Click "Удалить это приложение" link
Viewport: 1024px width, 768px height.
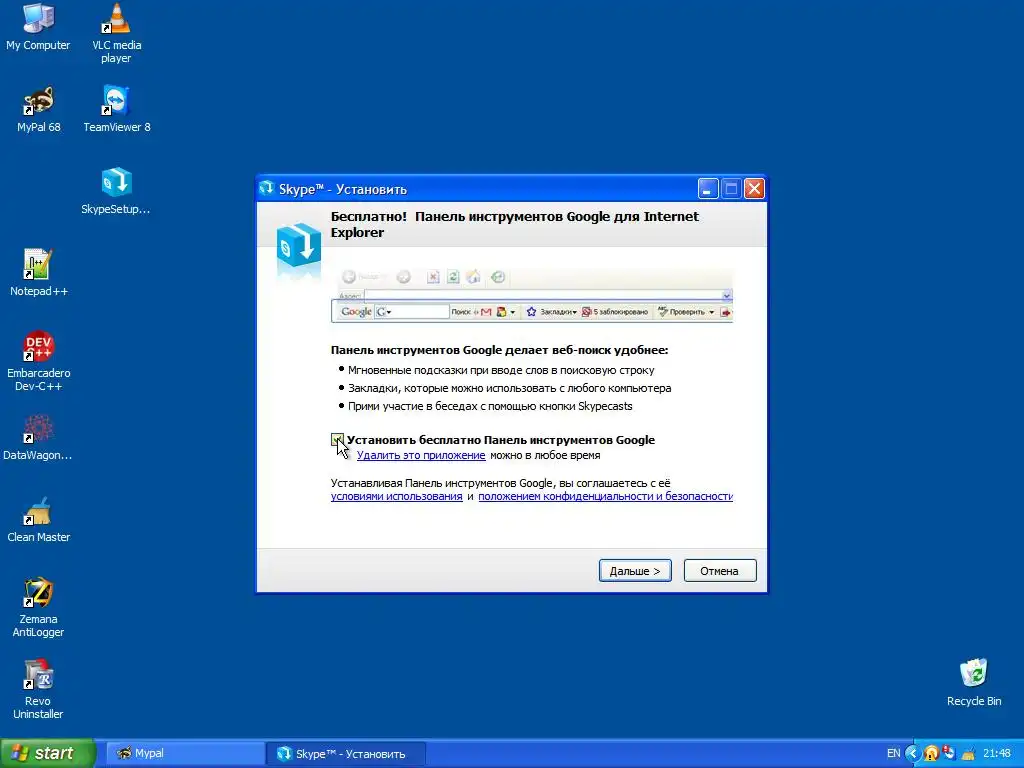(x=421, y=455)
